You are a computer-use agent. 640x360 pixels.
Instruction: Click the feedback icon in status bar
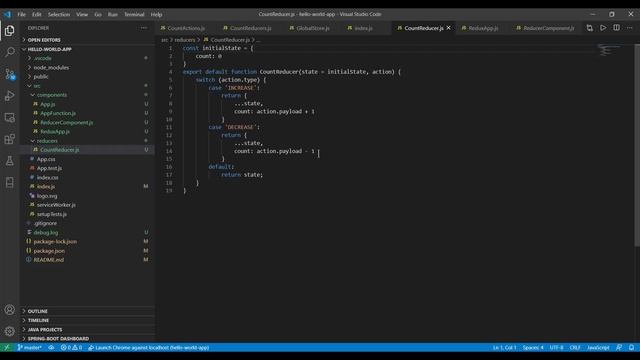click(x=619, y=347)
